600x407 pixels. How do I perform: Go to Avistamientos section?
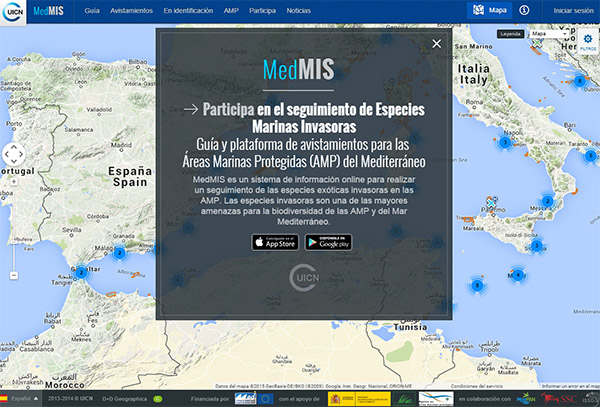tap(131, 11)
